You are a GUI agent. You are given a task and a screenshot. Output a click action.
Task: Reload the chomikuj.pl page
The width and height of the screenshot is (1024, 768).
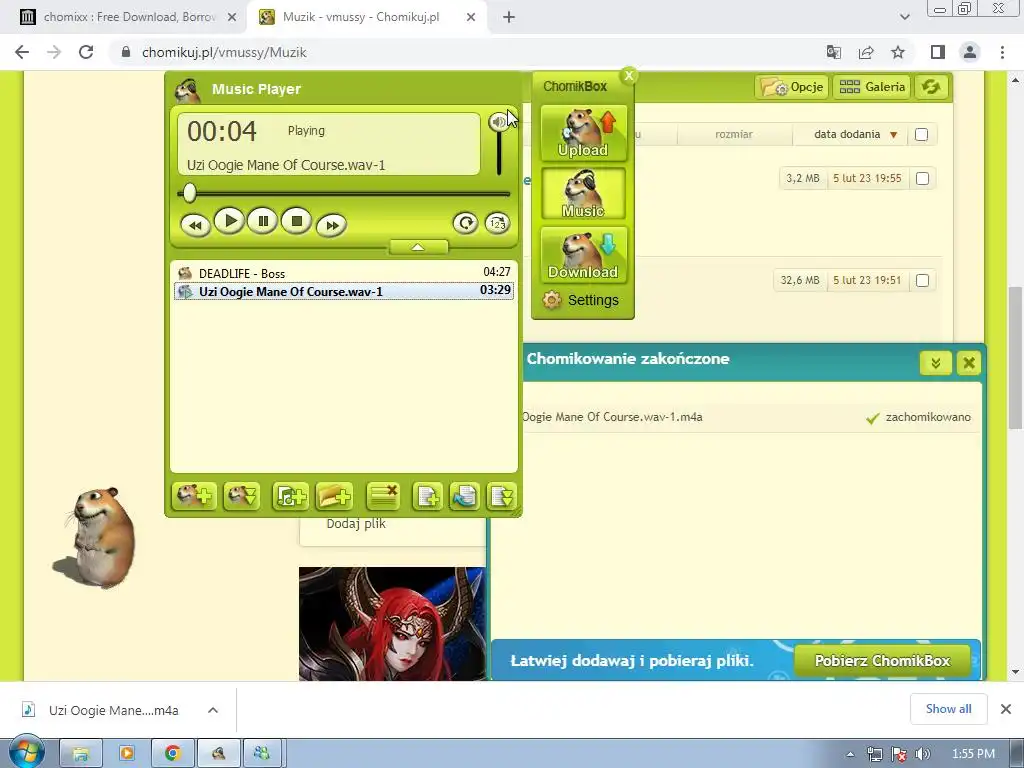(86, 52)
